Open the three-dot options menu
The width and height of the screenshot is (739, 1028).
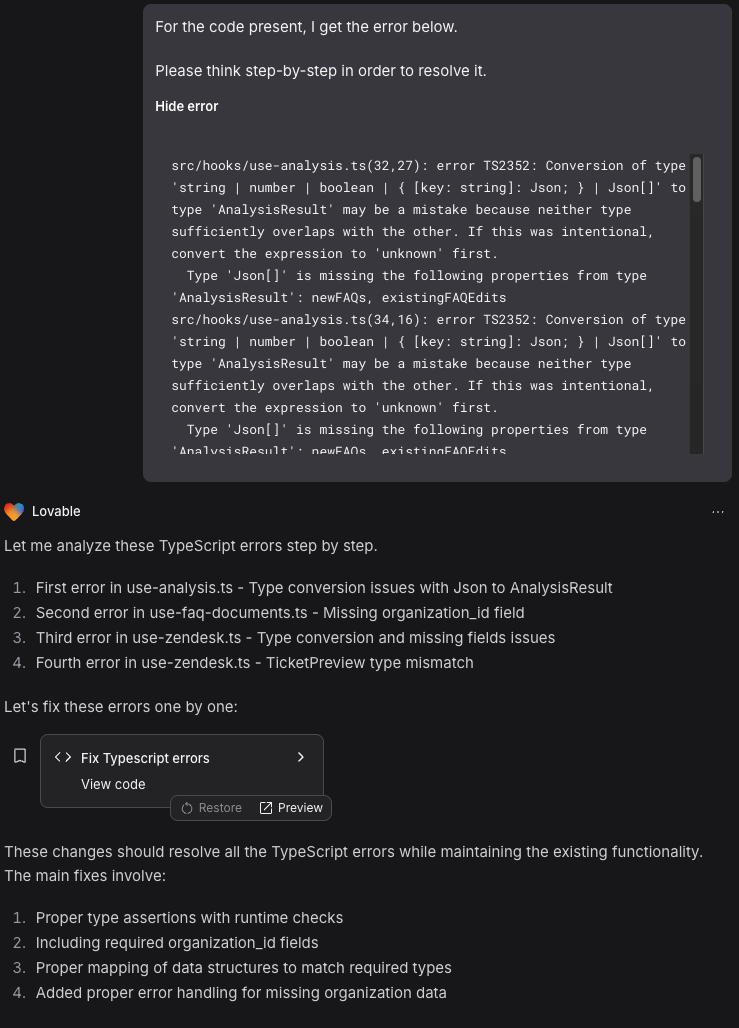(718, 511)
